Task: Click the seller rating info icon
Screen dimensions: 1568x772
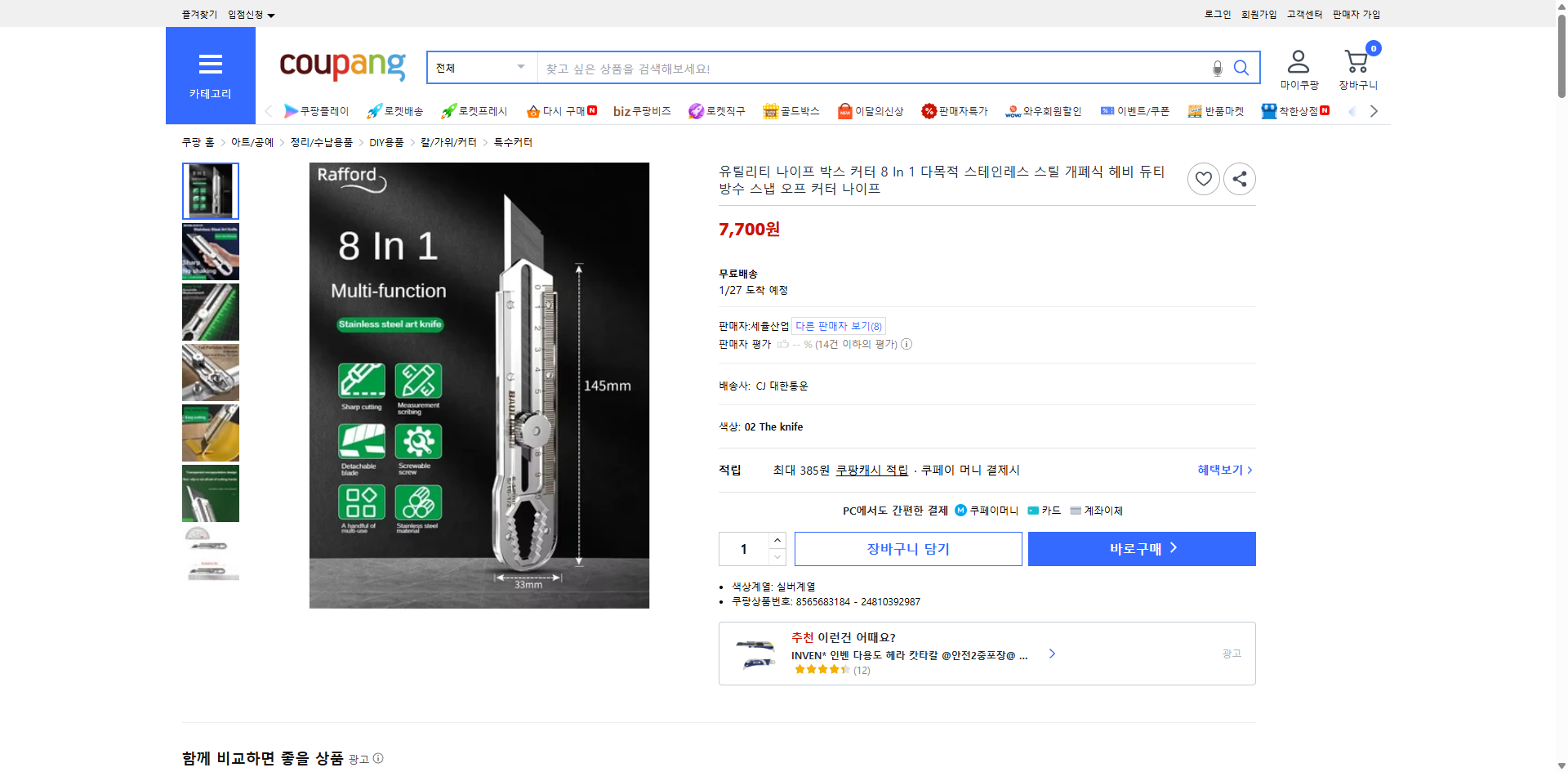Action: 906,344
